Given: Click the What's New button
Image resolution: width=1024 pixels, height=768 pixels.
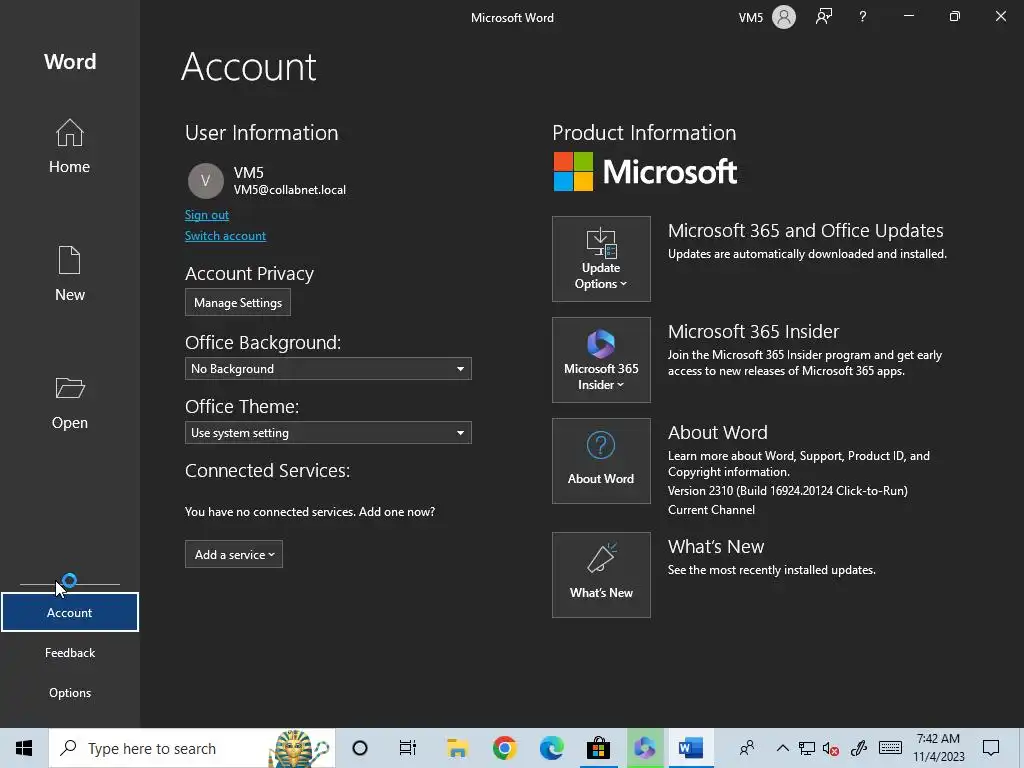Looking at the screenshot, I should 601,575.
